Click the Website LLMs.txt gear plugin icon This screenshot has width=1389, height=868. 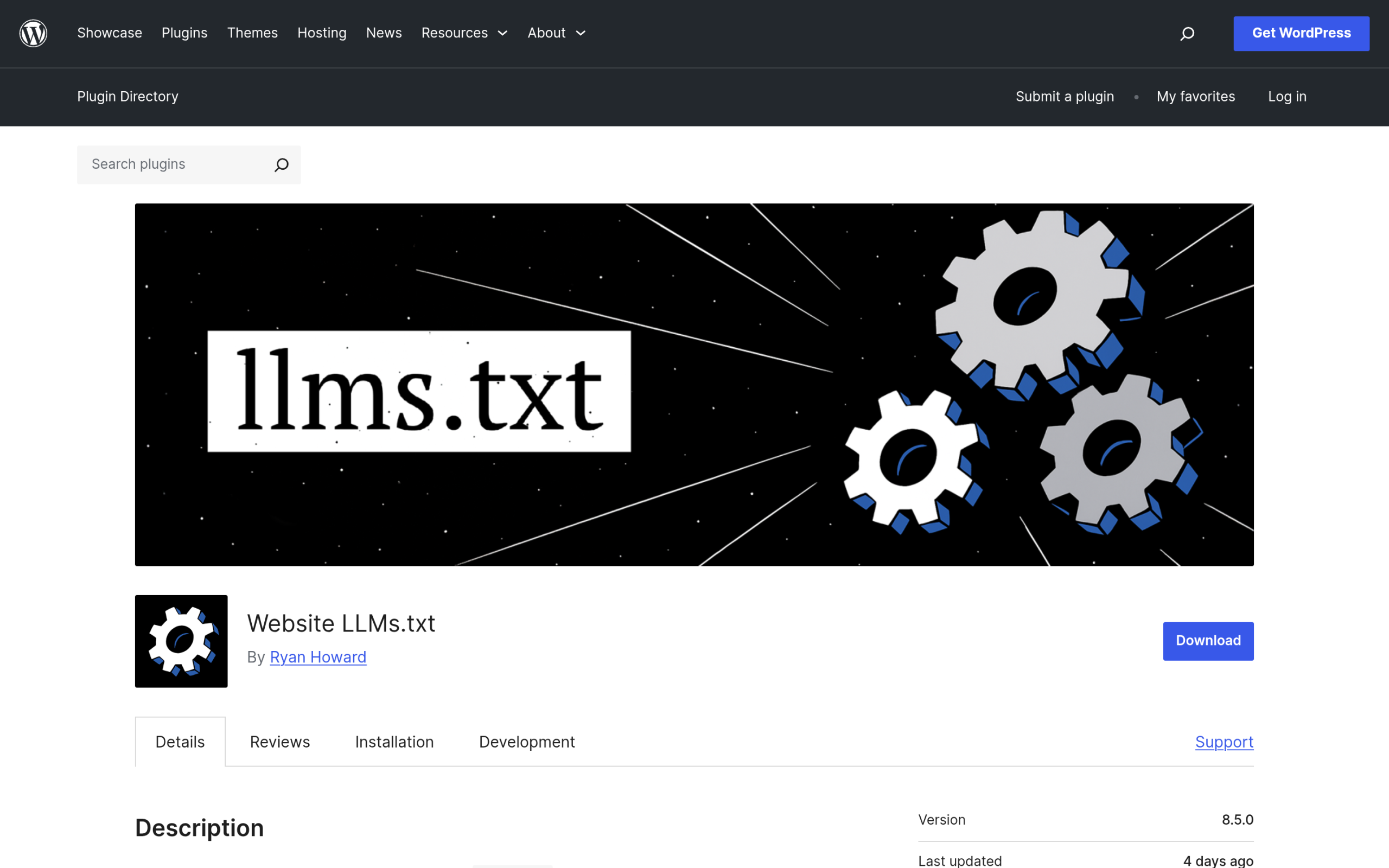(181, 641)
